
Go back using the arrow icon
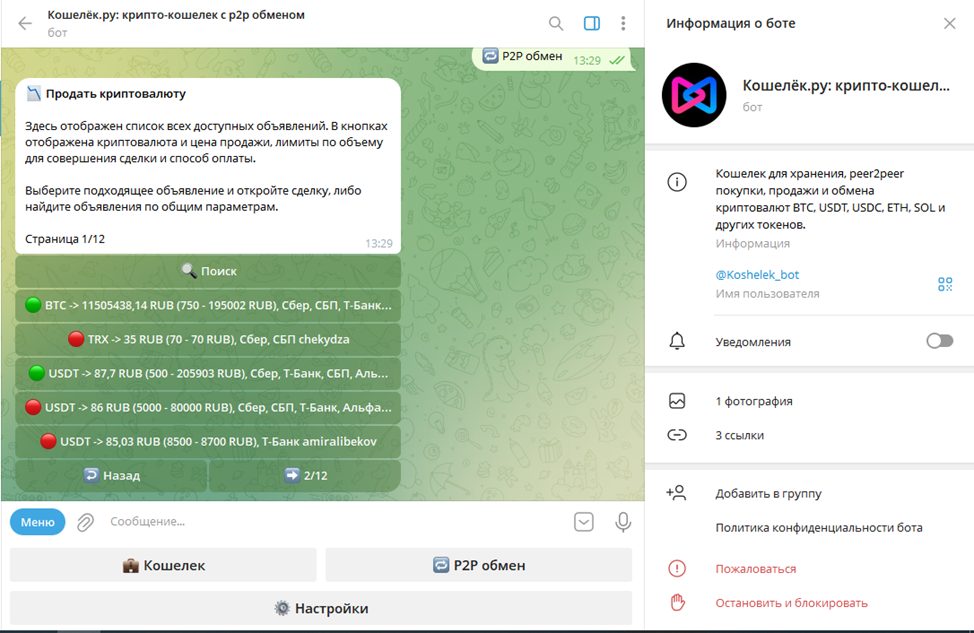pyautogui.click(x=25, y=24)
